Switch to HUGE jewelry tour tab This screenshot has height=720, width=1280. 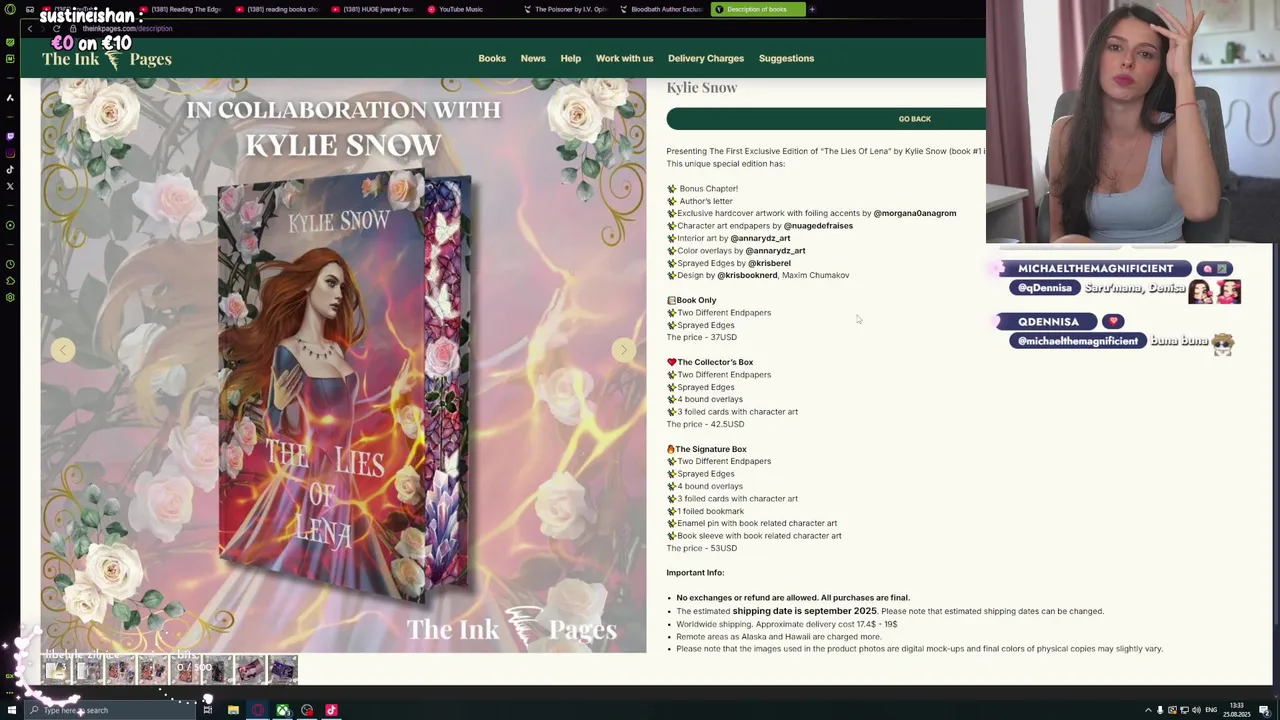point(373,9)
